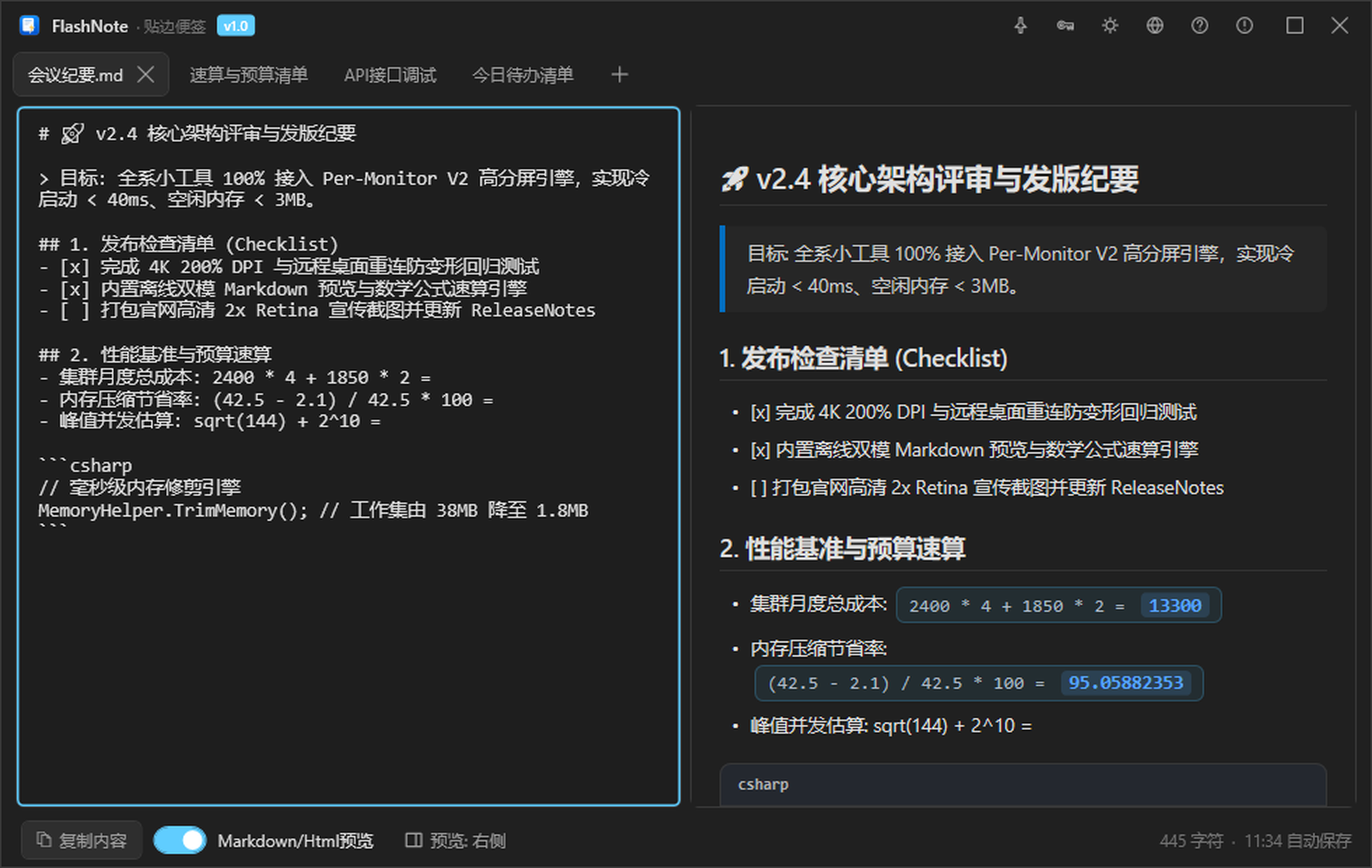Viewport: 1372px width, 868px height.
Task: Add a new note tab
Action: click(619, 74)
